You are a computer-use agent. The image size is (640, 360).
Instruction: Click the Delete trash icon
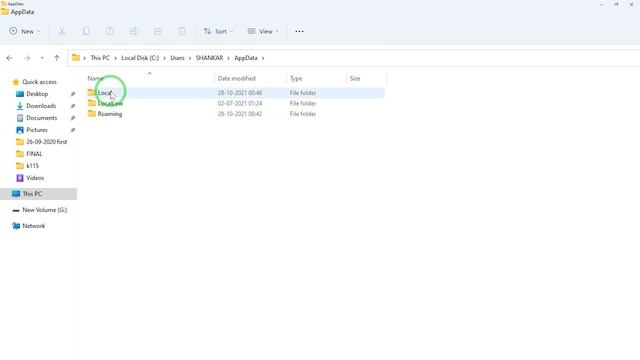tap(182, 31)
